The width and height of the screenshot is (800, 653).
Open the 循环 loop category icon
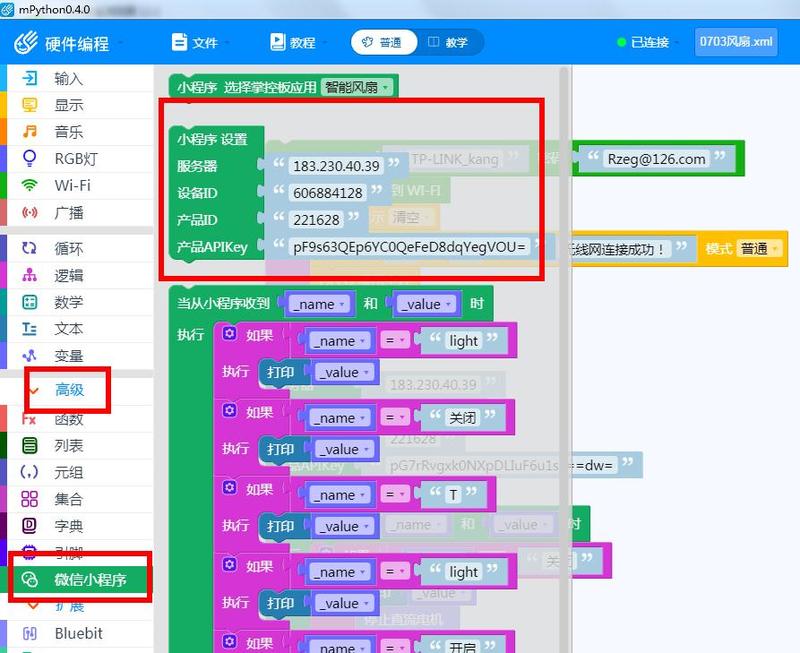tap(30, 249)
